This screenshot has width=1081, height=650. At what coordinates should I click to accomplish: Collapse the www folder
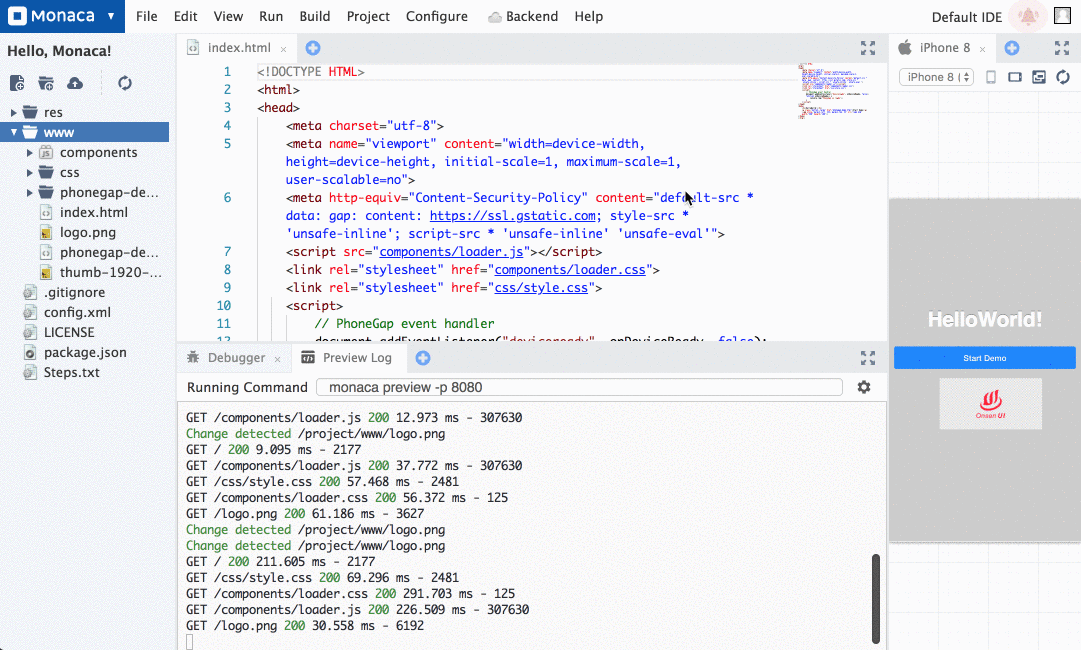coord(13,132)
